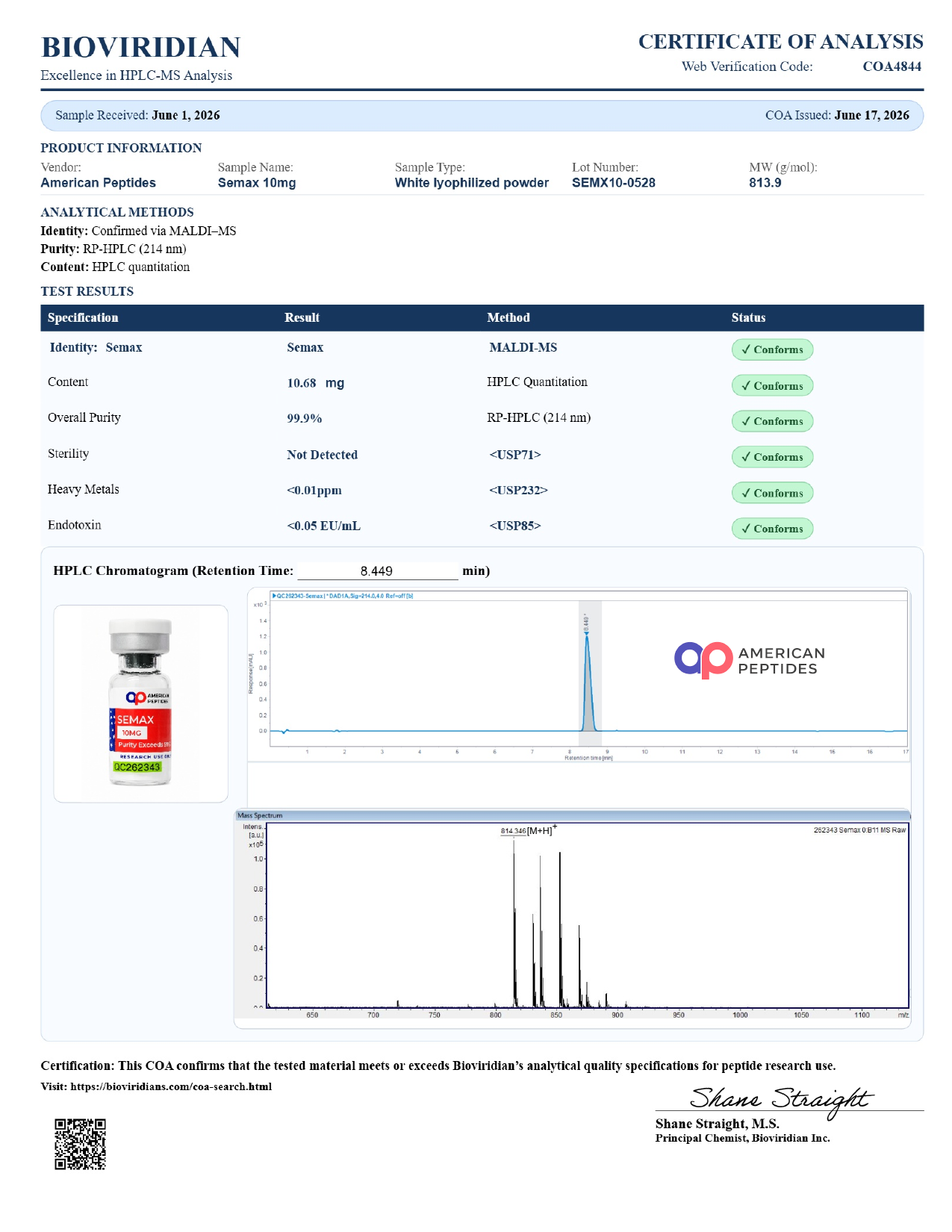Click the Principal Chemist, Bioviridian Inc. title
The image size is (952, 1232).
pos(743,1139)
